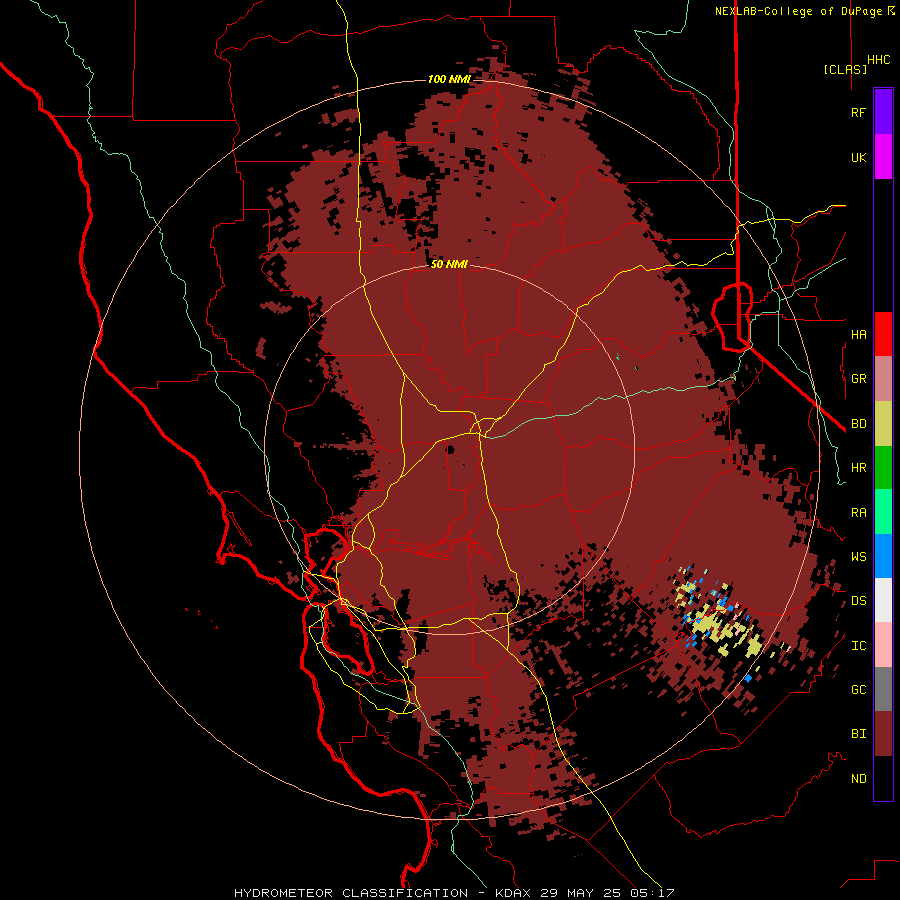Click the UK legend label
The height and width of the screenshot is (900, 900).
click(x=859, y=157)
